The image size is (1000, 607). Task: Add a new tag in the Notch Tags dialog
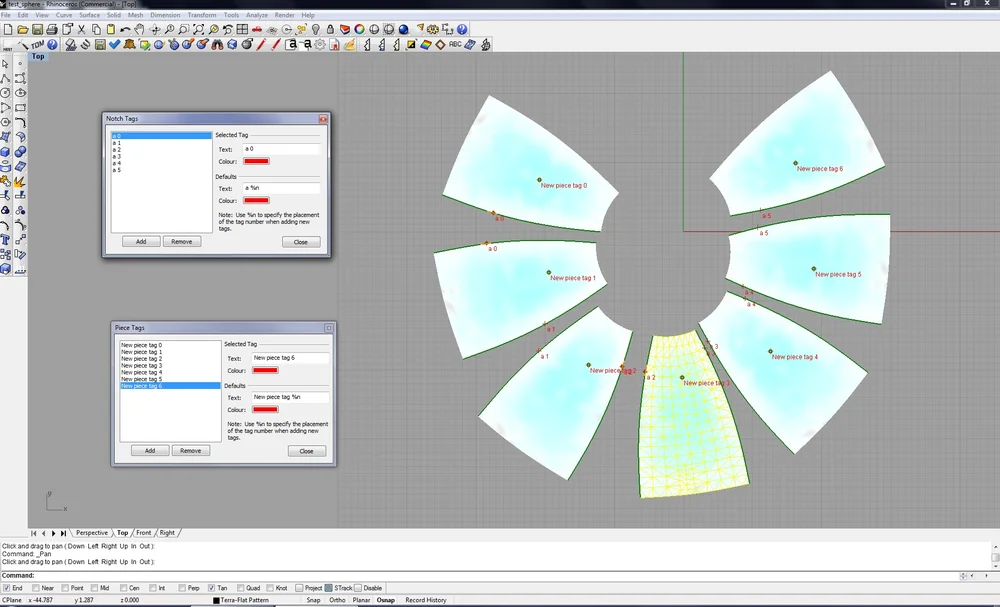(x=141, y=241)
